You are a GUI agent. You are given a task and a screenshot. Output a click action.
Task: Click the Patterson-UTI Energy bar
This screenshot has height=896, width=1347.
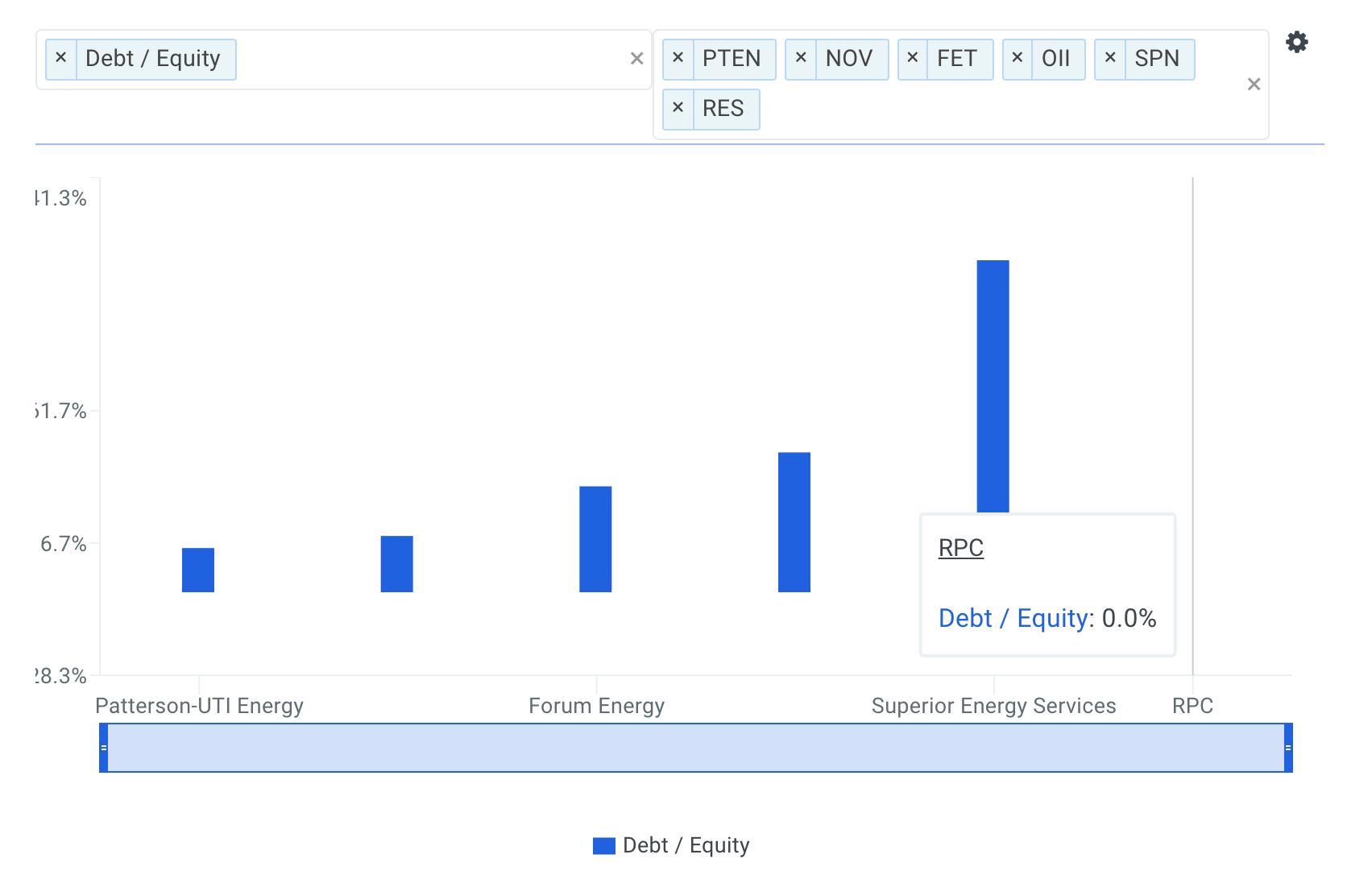[198, 570]
